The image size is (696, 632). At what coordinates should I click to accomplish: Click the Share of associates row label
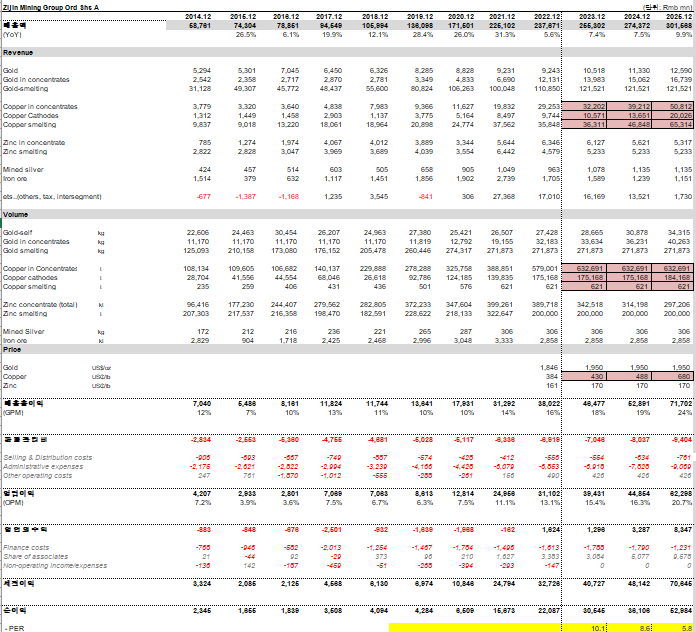[36, 557]
